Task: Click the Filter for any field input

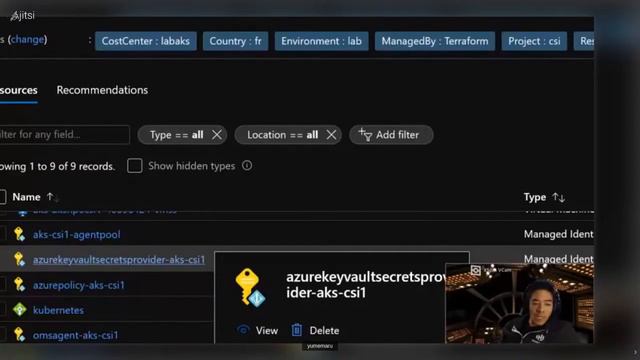Action: point(64,135)
